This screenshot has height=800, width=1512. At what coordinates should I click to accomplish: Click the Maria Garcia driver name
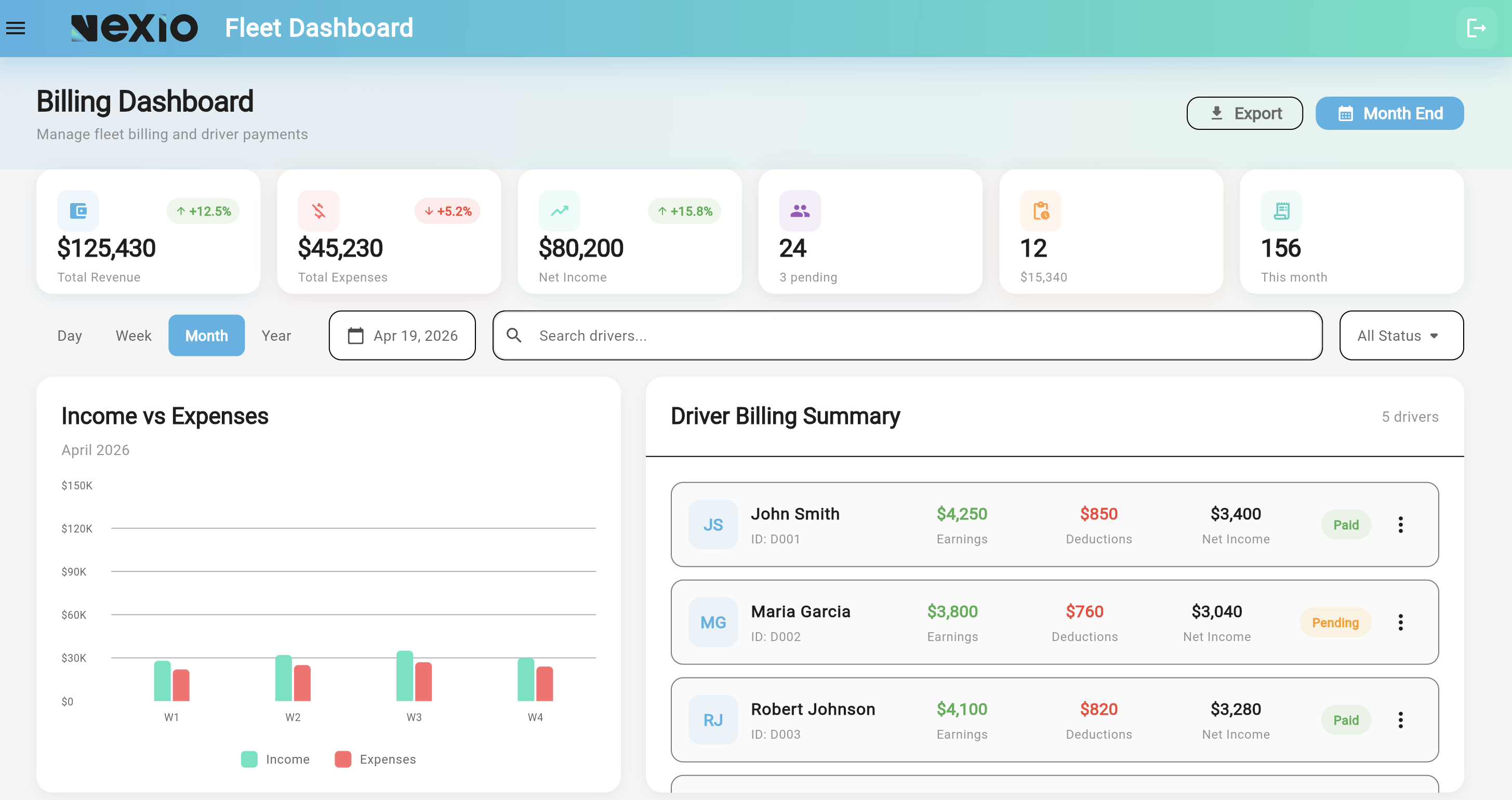pyautogui.click(x=800, y=611)
